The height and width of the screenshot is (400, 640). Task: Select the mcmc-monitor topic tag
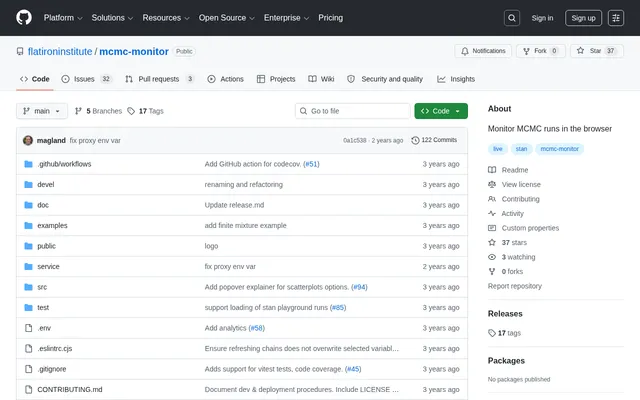tap(560, 149)
